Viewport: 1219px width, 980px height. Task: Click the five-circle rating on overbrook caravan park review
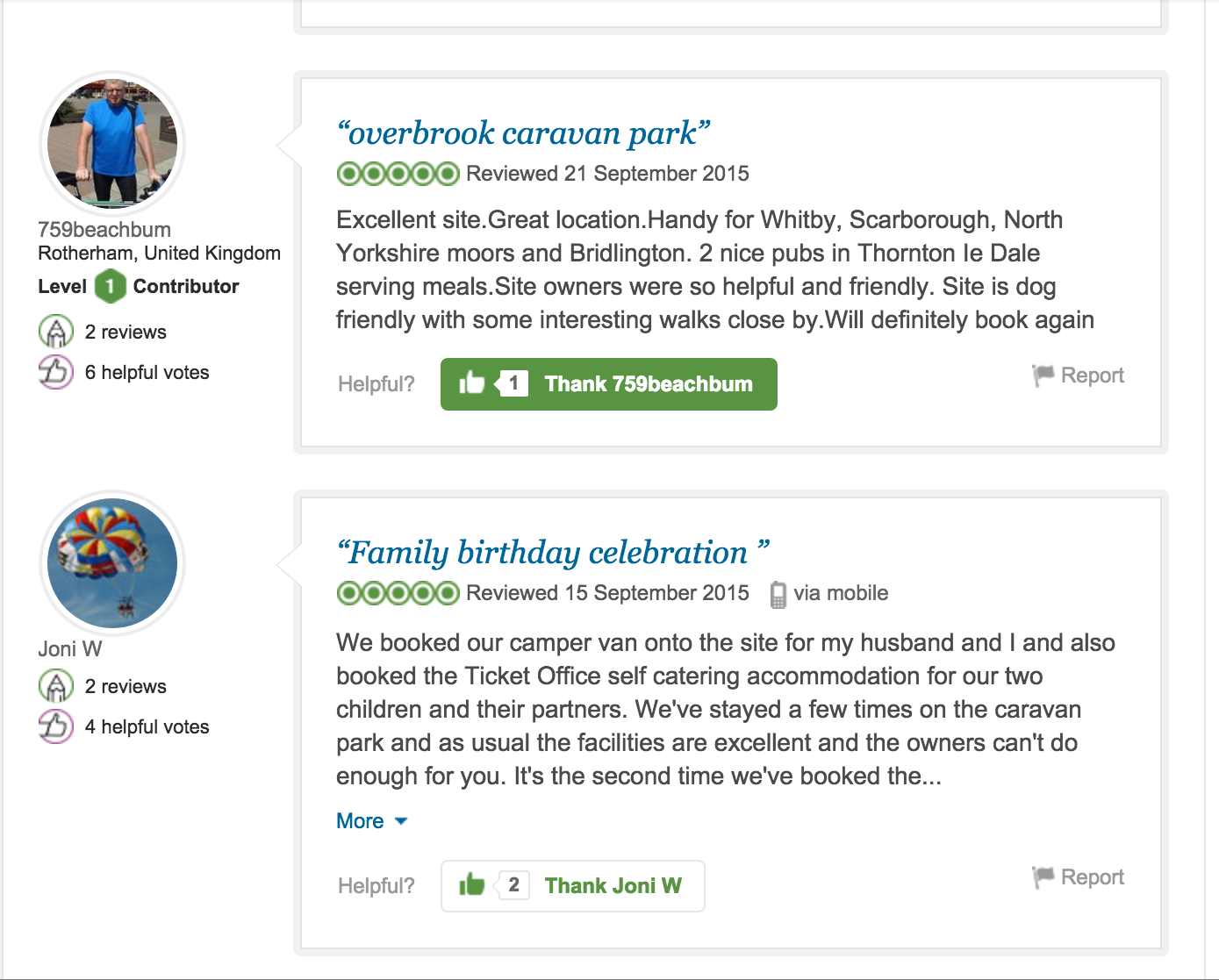coord(398,174)
